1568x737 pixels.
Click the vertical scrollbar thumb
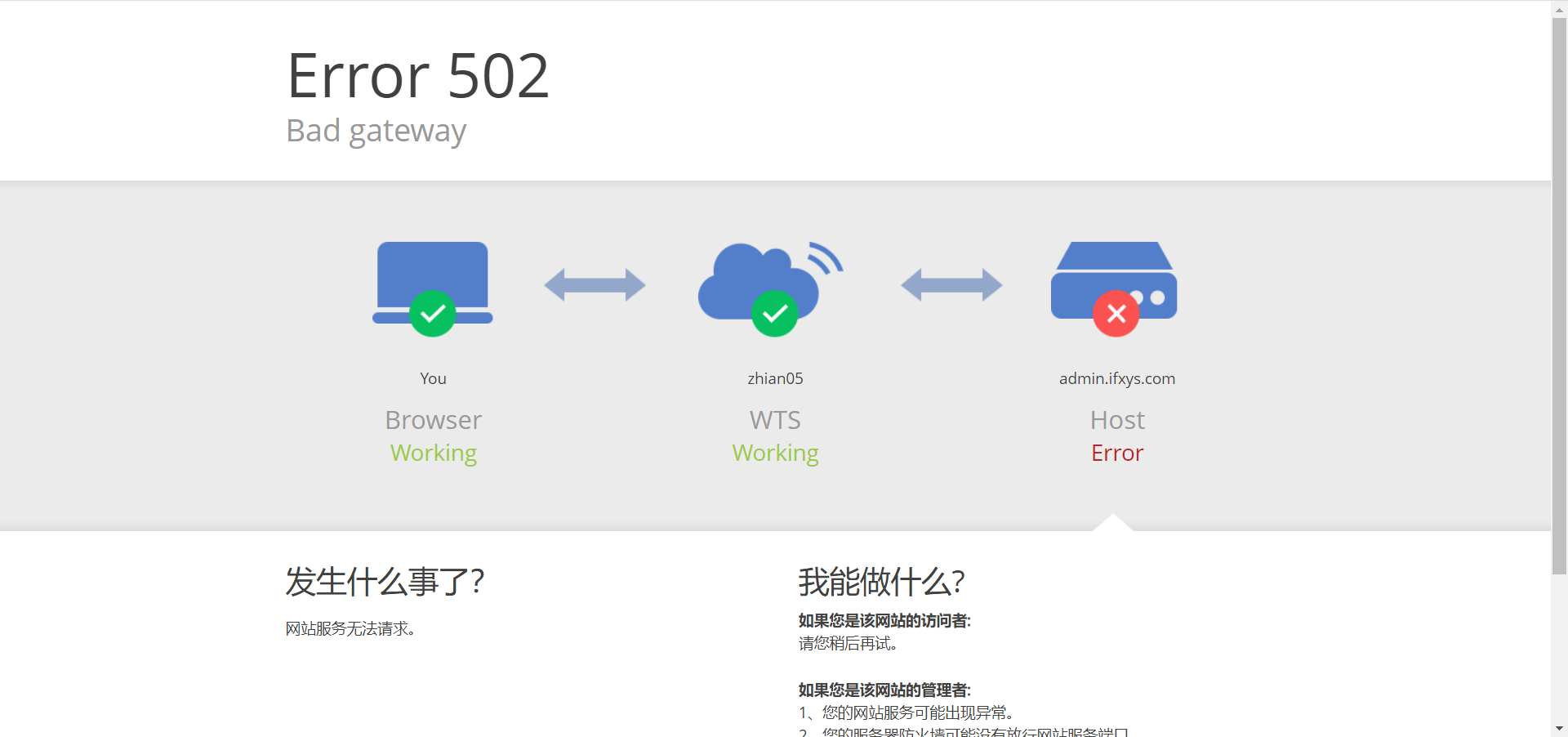click(1560, 295)
